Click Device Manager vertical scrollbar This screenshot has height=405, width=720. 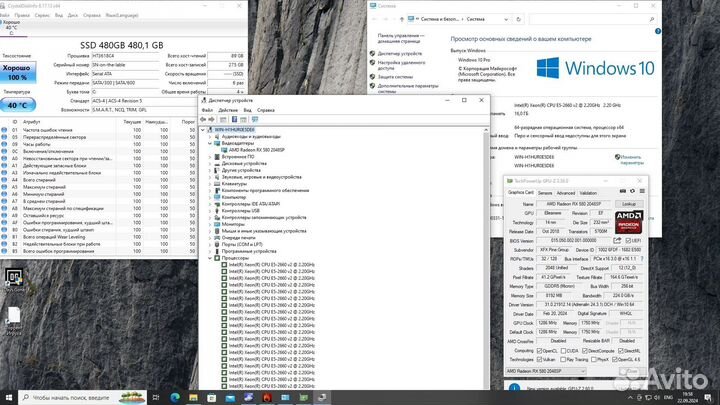(486, 257)
